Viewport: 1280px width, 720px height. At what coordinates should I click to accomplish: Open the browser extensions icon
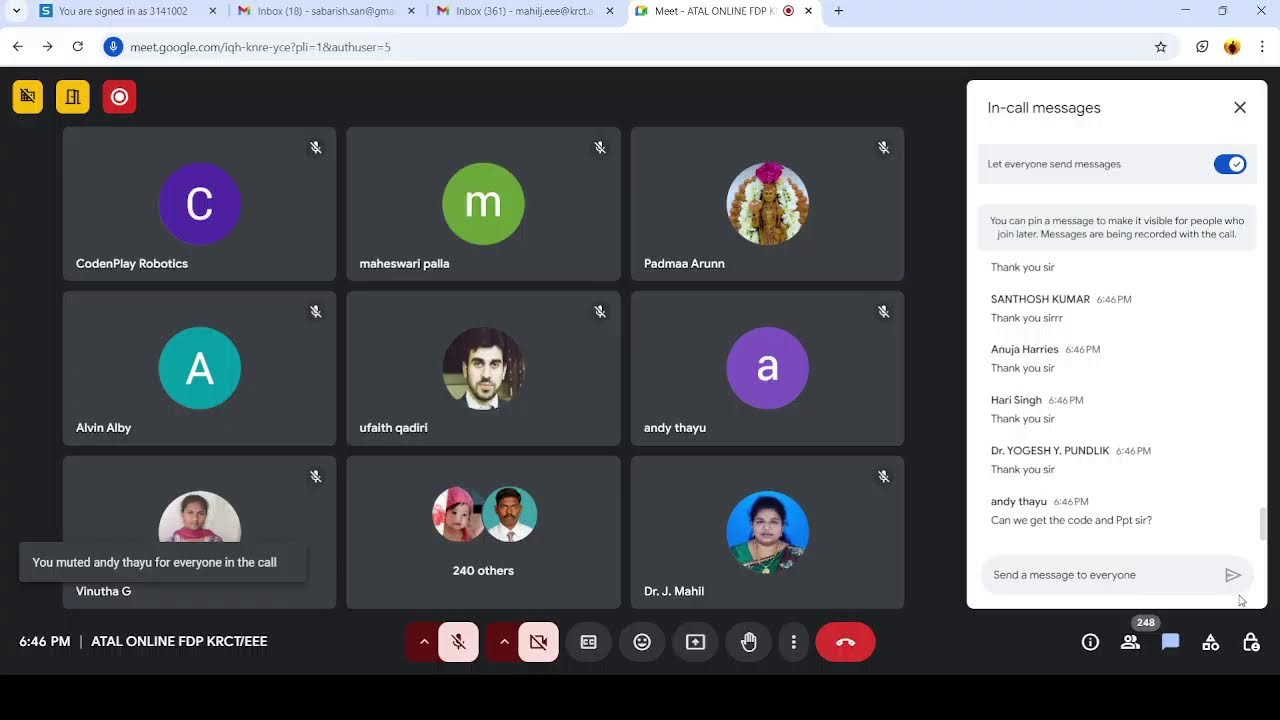(1202, 46)
